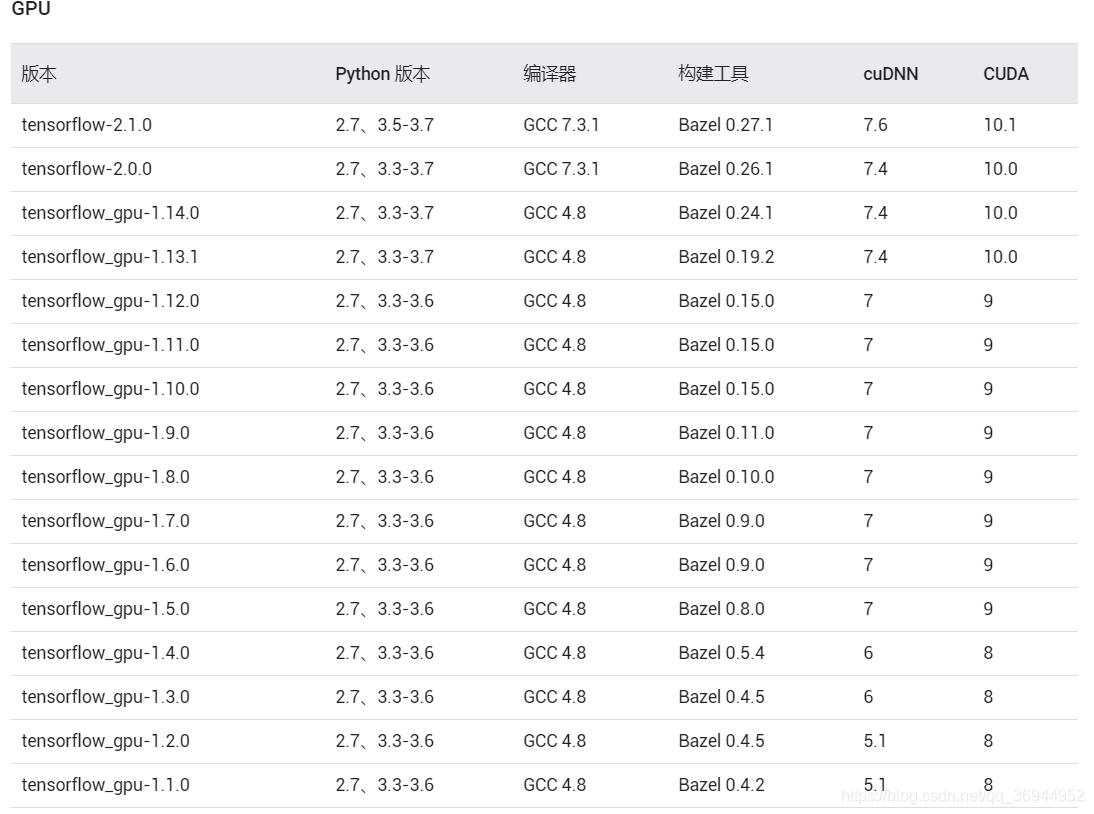Select the 编译器 column header
Screen dimensions: 1094x814
point(550,74)
